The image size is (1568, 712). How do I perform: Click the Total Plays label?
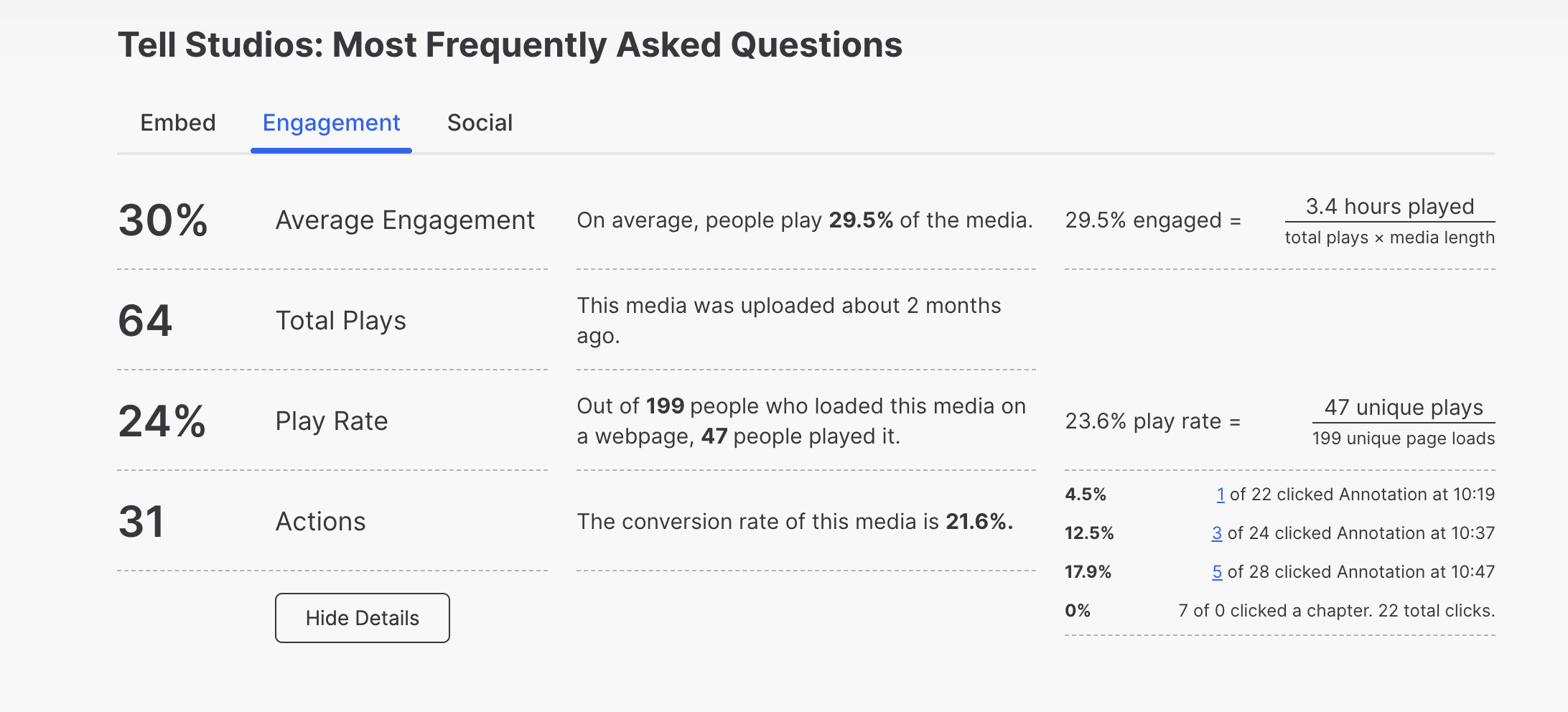[340, 320]
